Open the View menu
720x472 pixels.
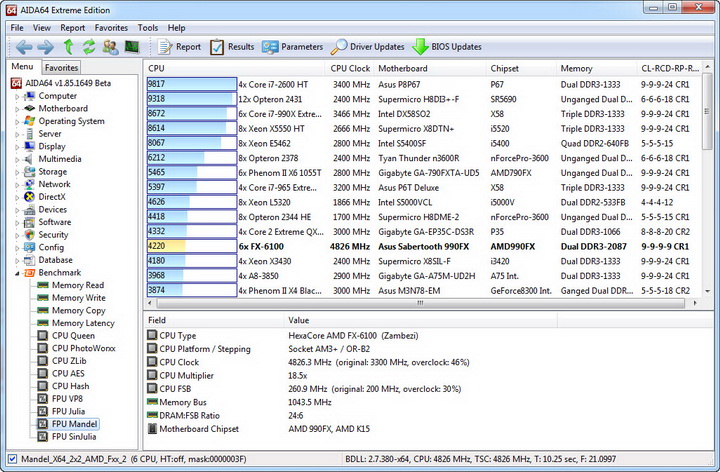[41, 28]
